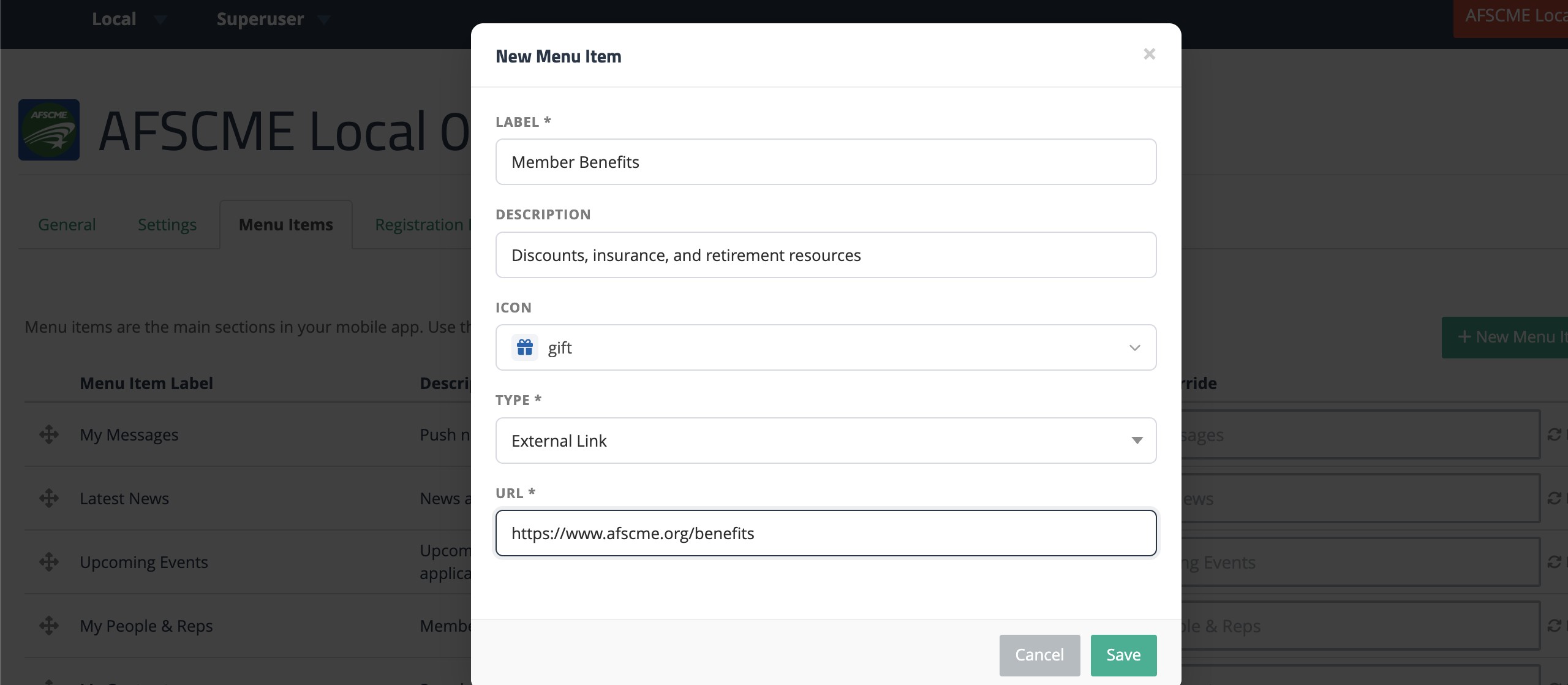1568x685 pixels.
Task: Click override field in My Messages row
Action: point(1360,435)
